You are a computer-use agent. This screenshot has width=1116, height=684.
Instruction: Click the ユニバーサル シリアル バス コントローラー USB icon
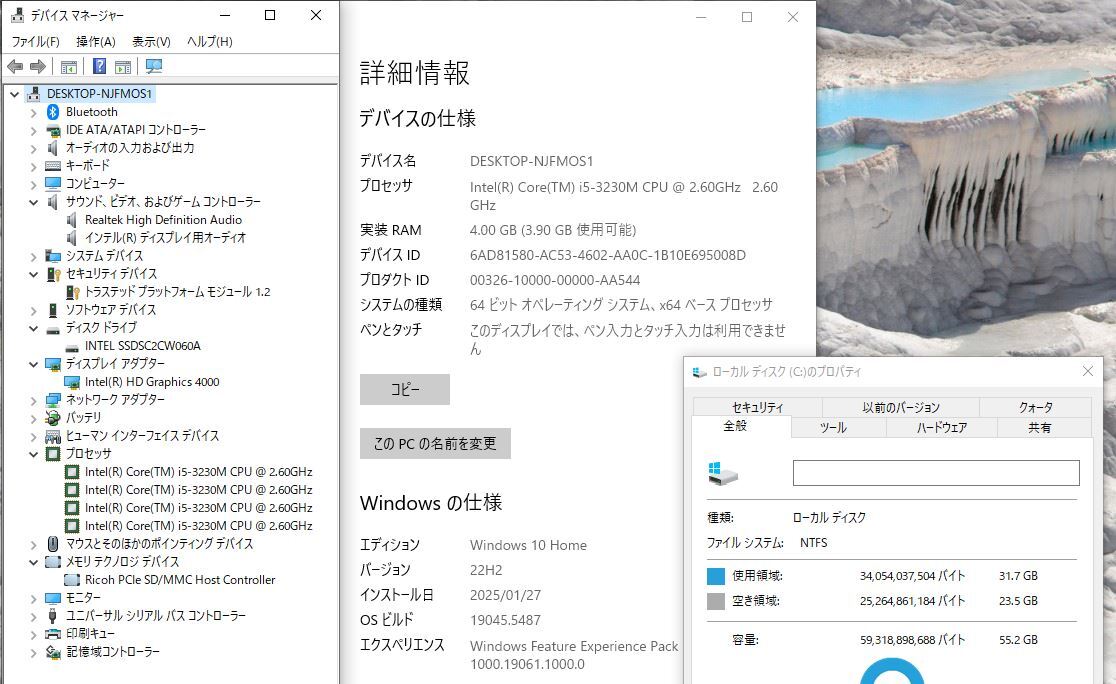(53, 616)
